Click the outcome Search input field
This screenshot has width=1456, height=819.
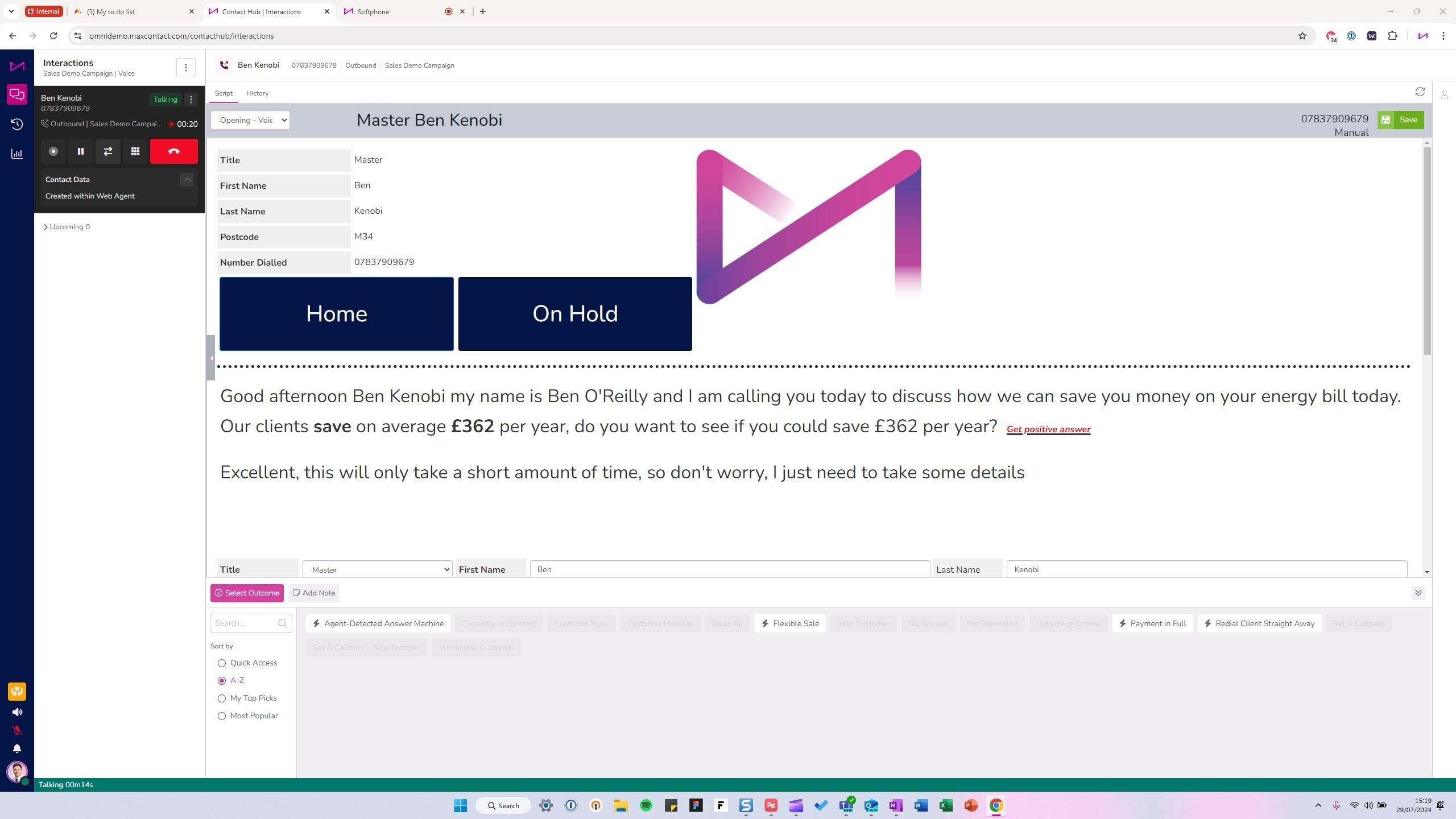[245, 623]
